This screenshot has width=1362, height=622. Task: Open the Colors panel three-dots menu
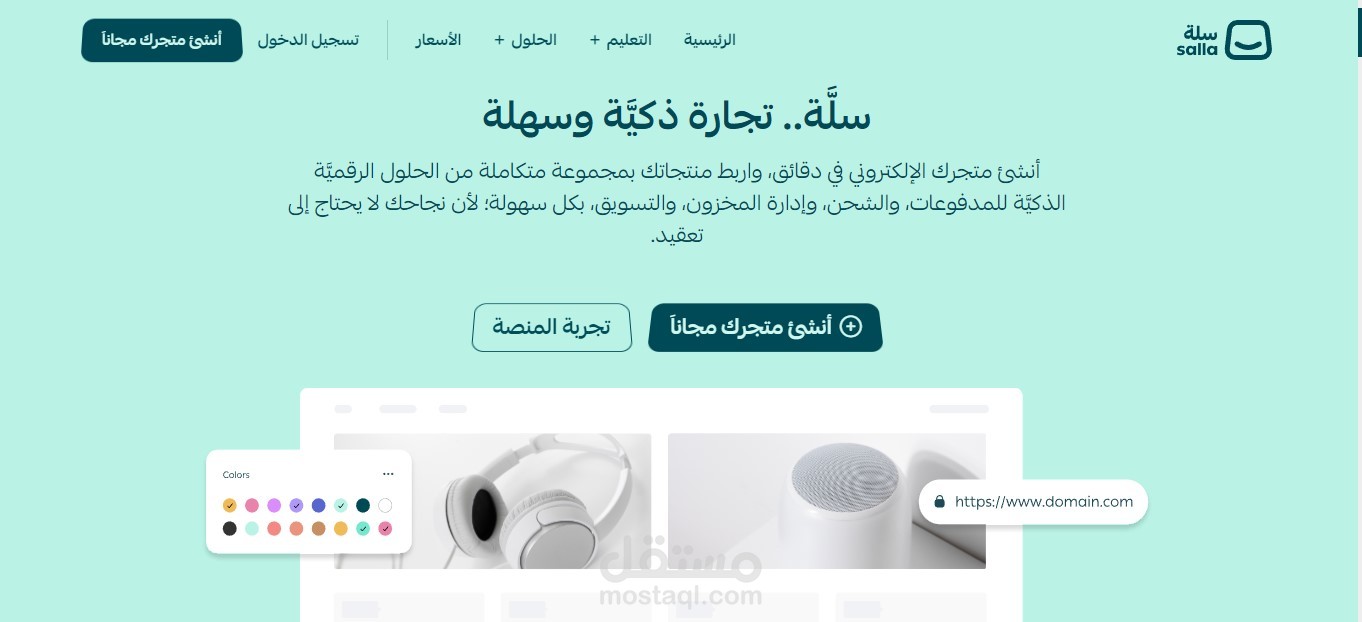(388, 474)
